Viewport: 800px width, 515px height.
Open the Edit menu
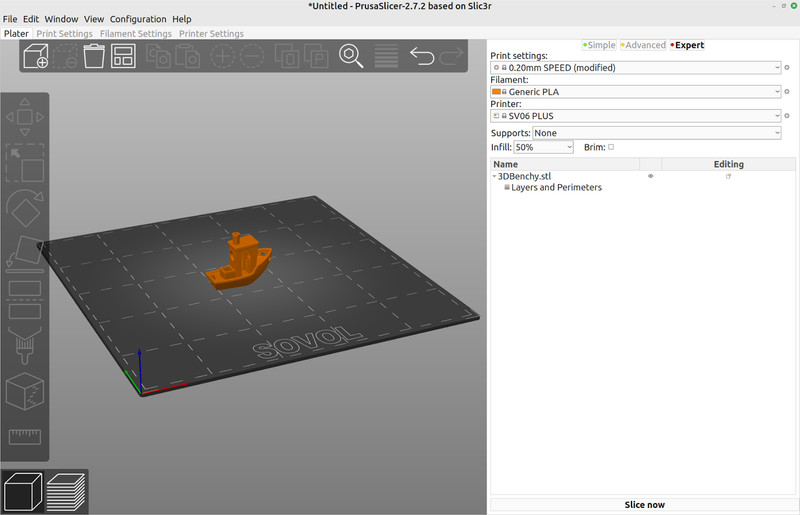point(31,19)
